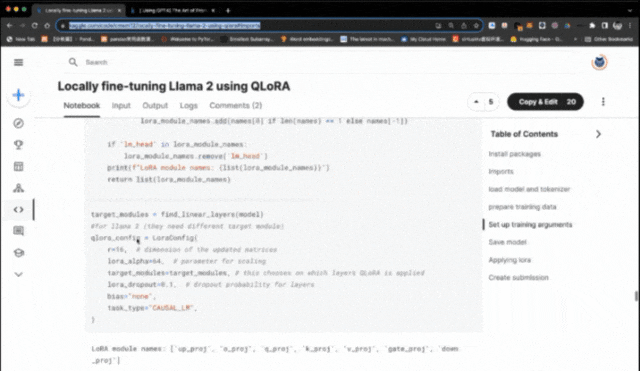Switch to second browser tab
Image resolution: width=640 pixels, height=371 pixels.
173,10
